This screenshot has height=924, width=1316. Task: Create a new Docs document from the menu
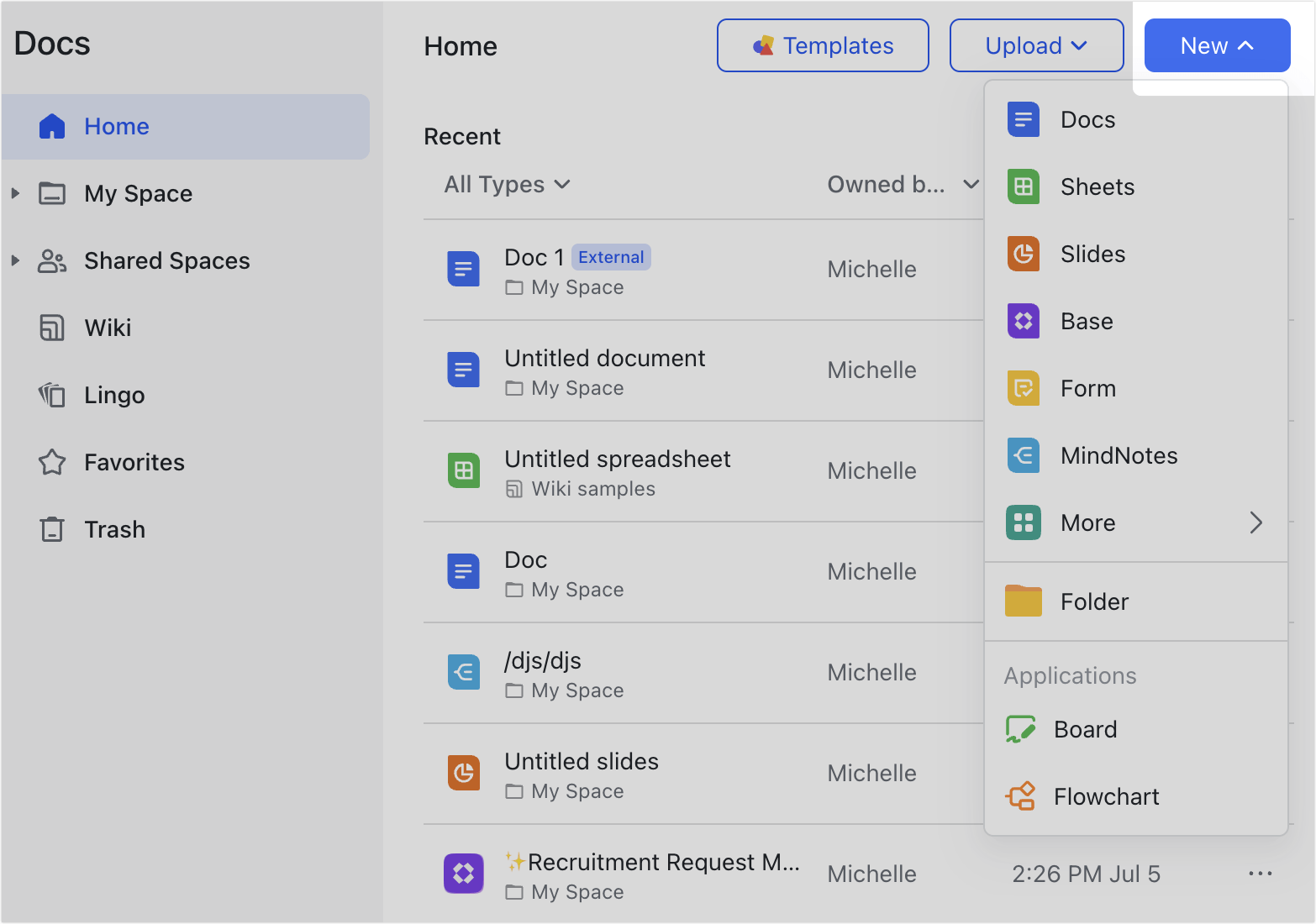tap(1087, 119)
